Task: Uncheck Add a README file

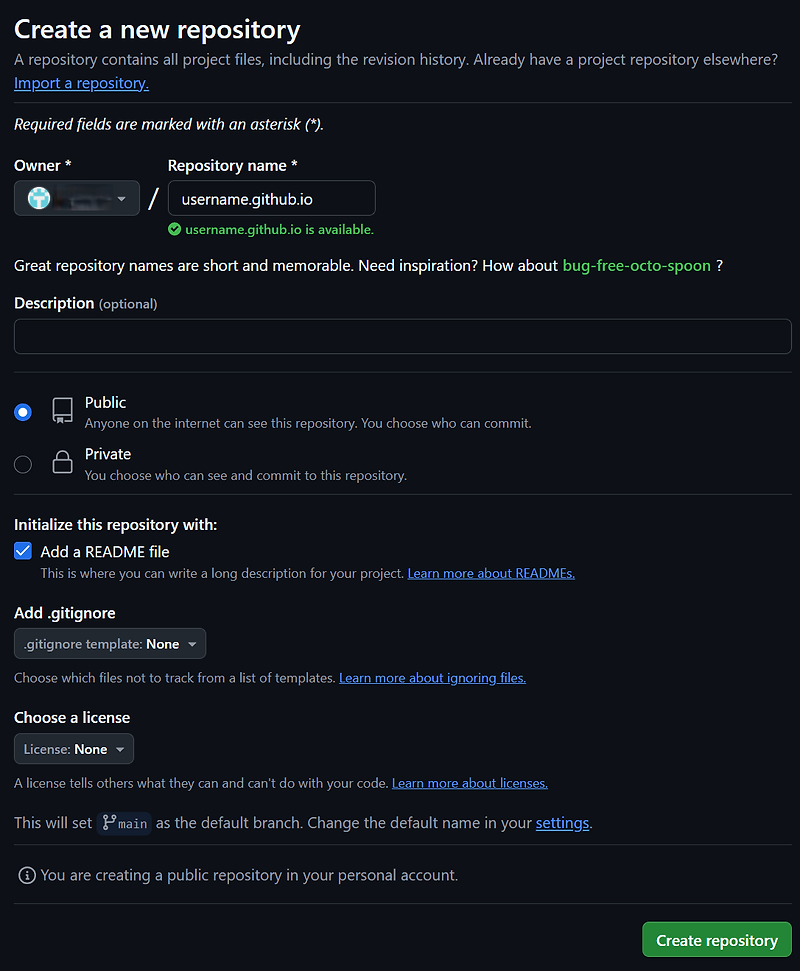Action: coord(22,550)
